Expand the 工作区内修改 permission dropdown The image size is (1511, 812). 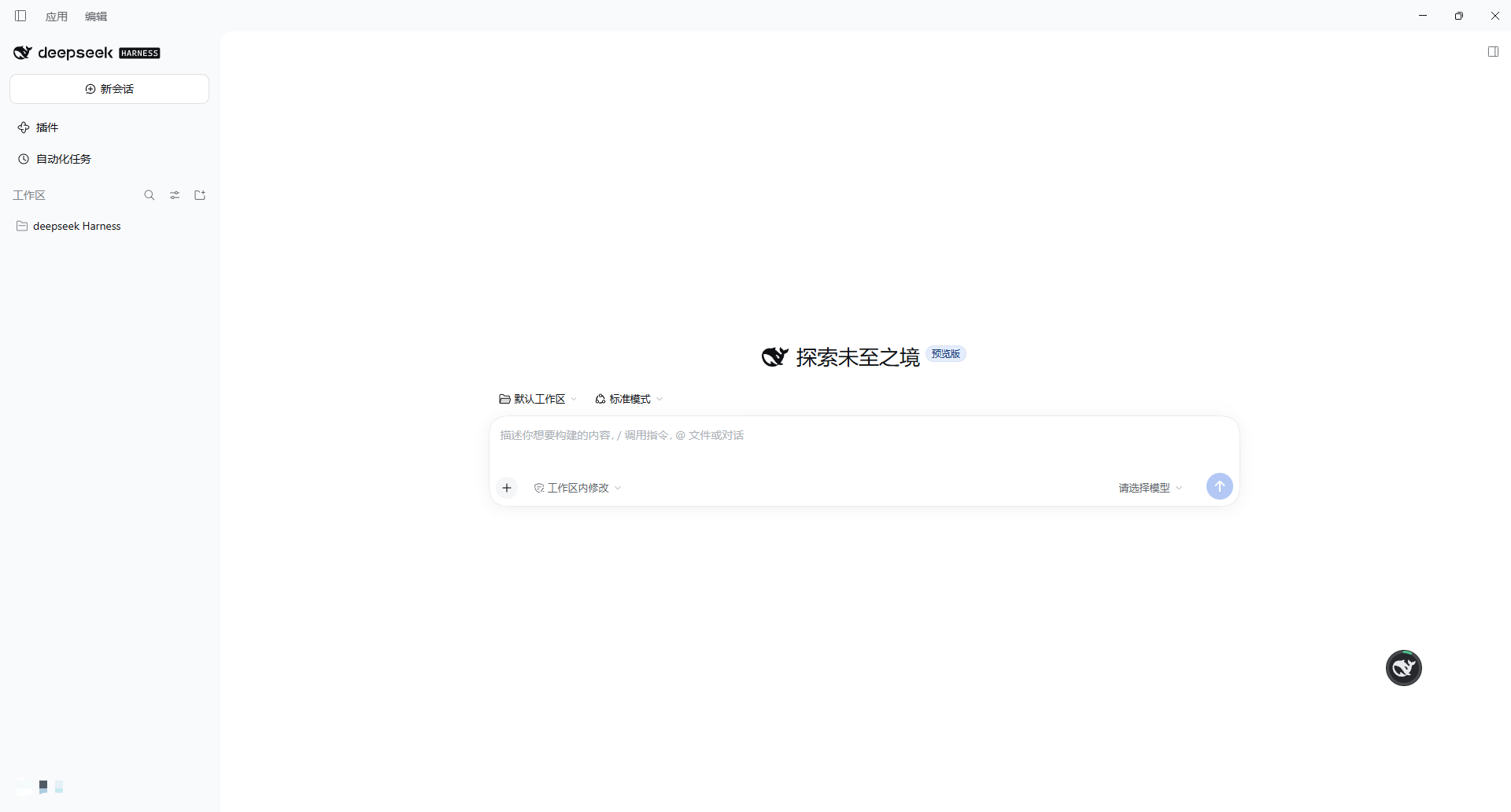click(x=578, y=488)
